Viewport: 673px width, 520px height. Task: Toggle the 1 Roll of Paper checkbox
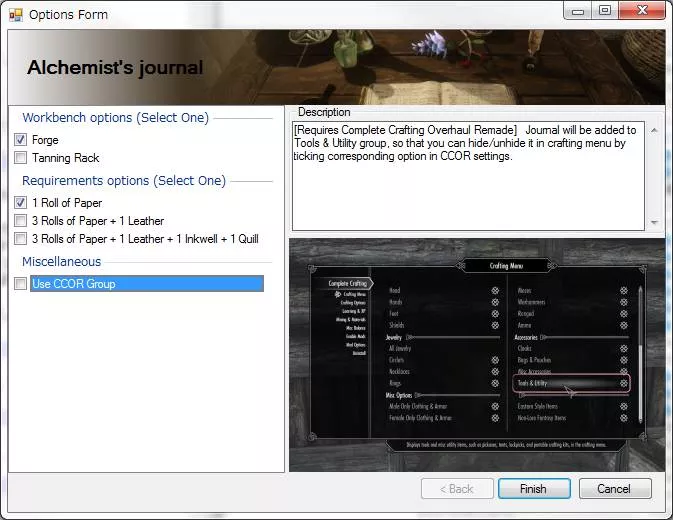point(20,203)
